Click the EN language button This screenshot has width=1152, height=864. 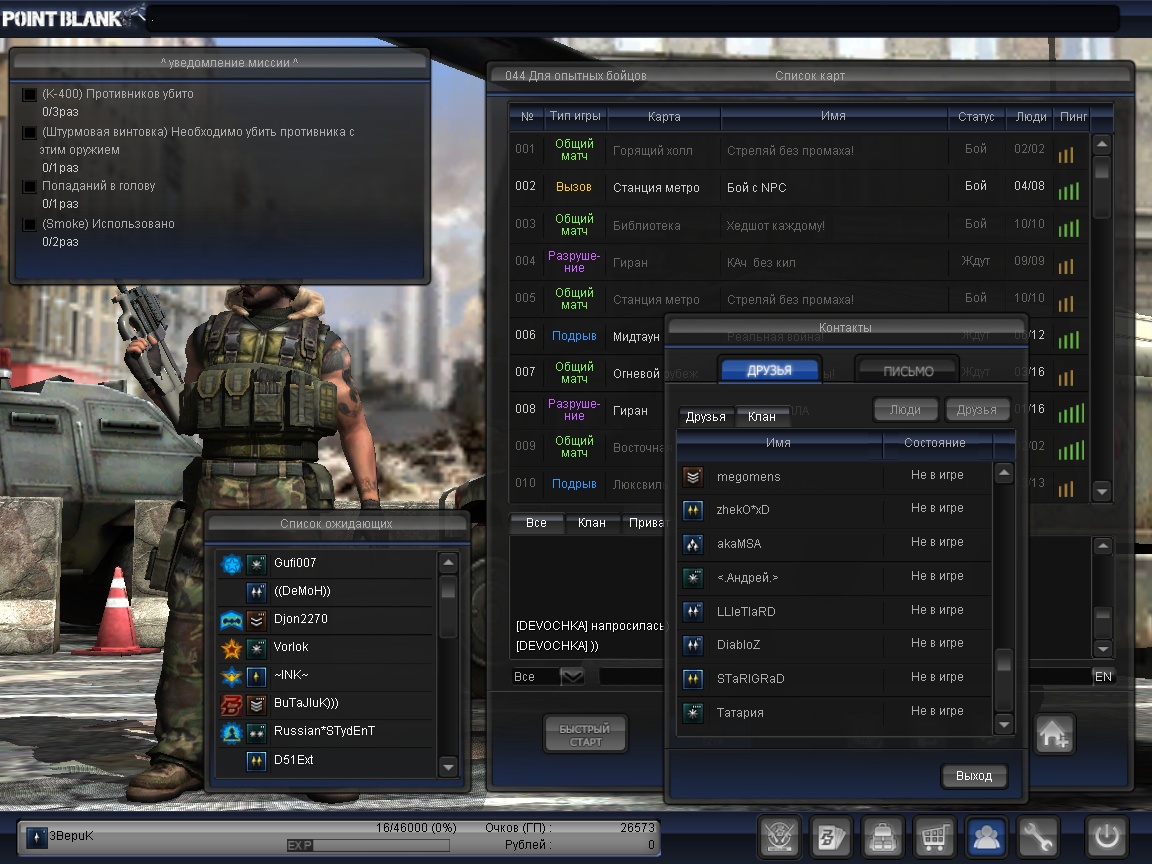[1103, 677]
